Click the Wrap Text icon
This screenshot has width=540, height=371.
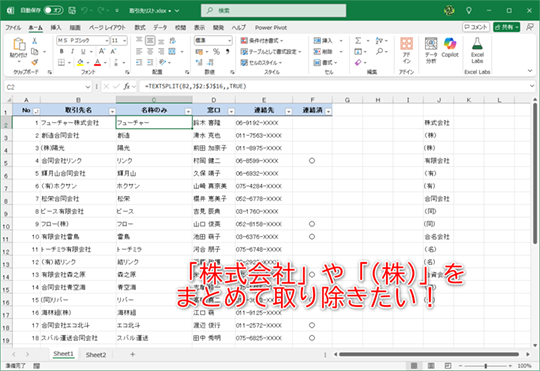pos(173,41)
